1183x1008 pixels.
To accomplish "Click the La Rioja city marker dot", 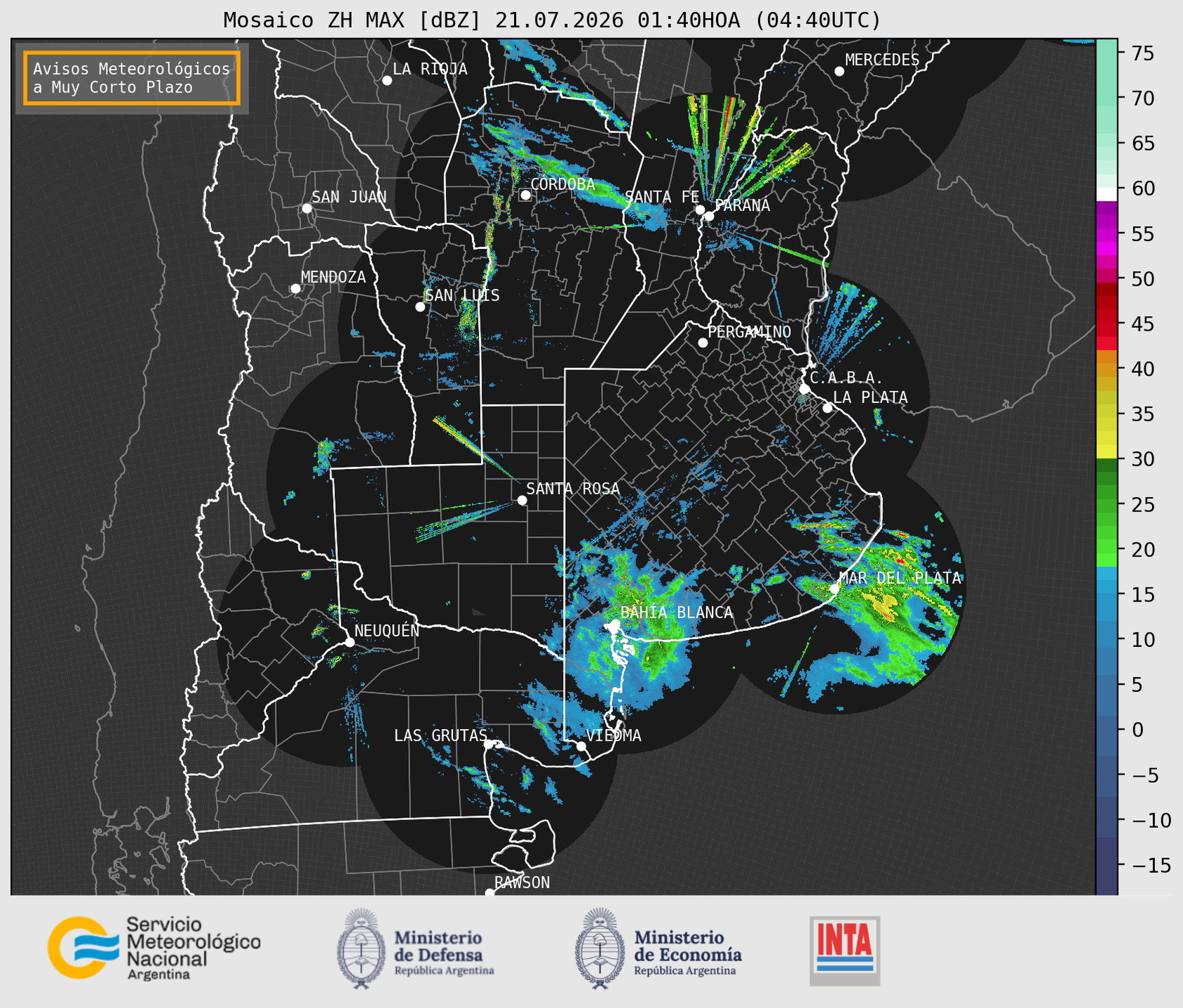I will click(x=387, y=81).
